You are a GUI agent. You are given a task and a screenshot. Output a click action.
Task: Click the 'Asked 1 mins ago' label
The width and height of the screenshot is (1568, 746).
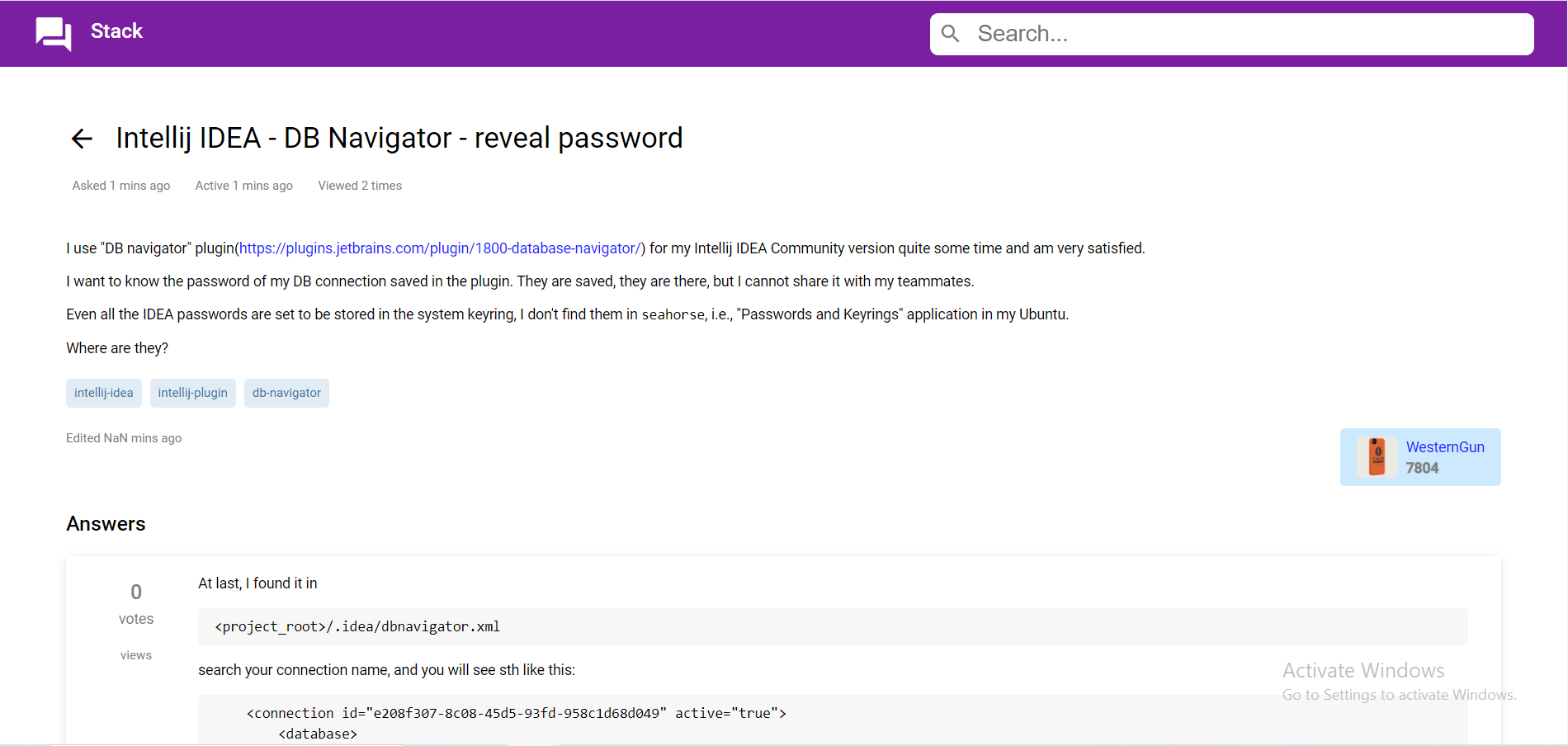120,185
